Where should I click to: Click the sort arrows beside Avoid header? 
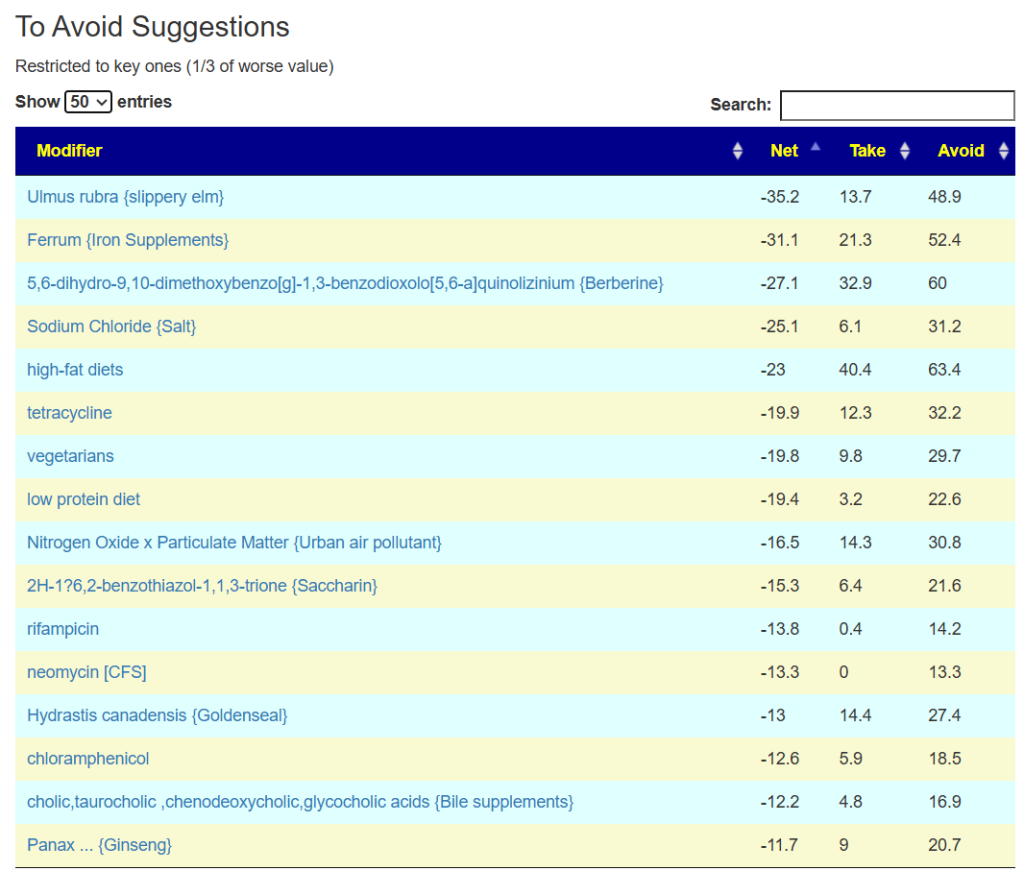click(x=1004, y=151)
